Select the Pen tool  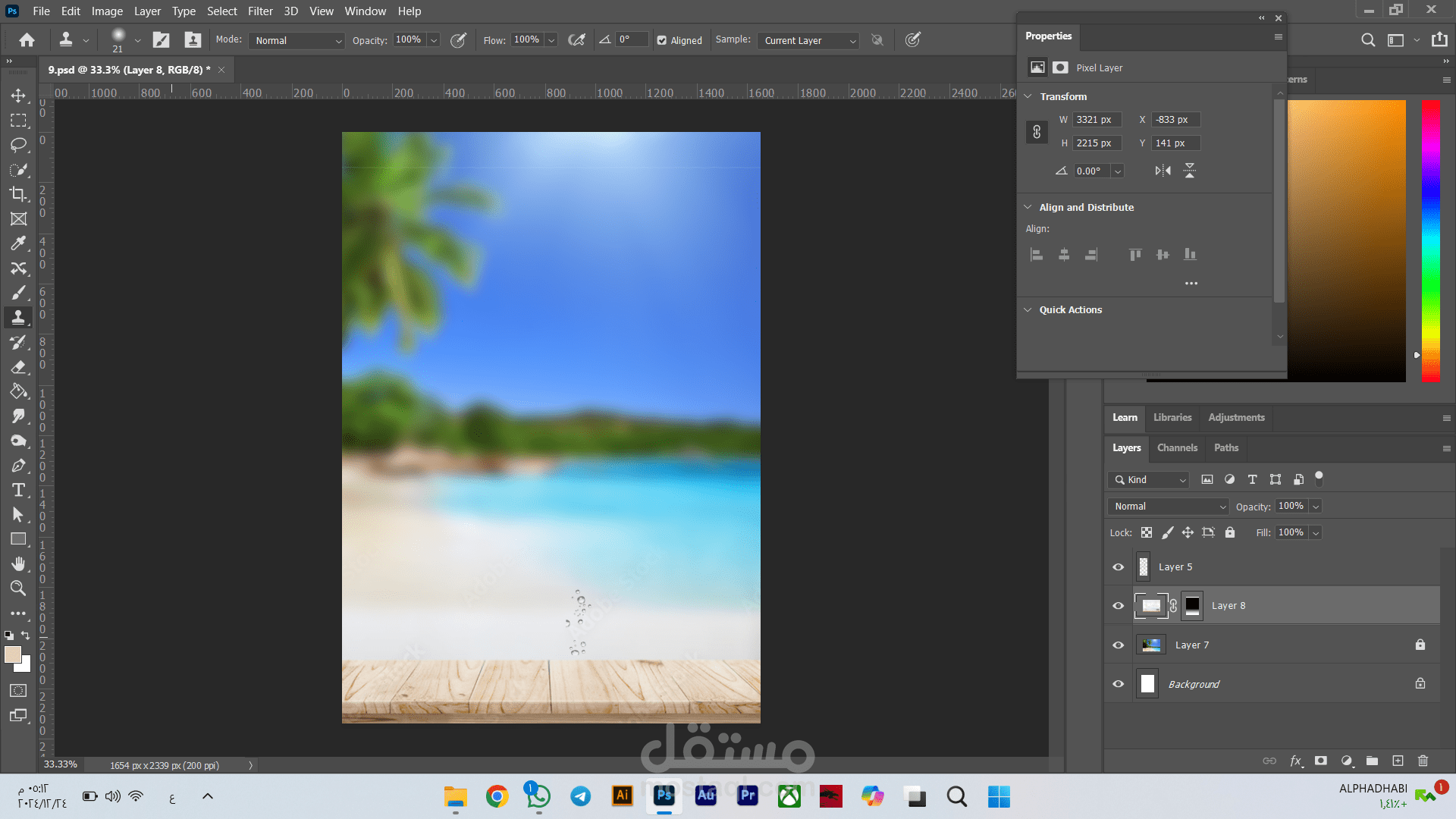pos(18,466)
